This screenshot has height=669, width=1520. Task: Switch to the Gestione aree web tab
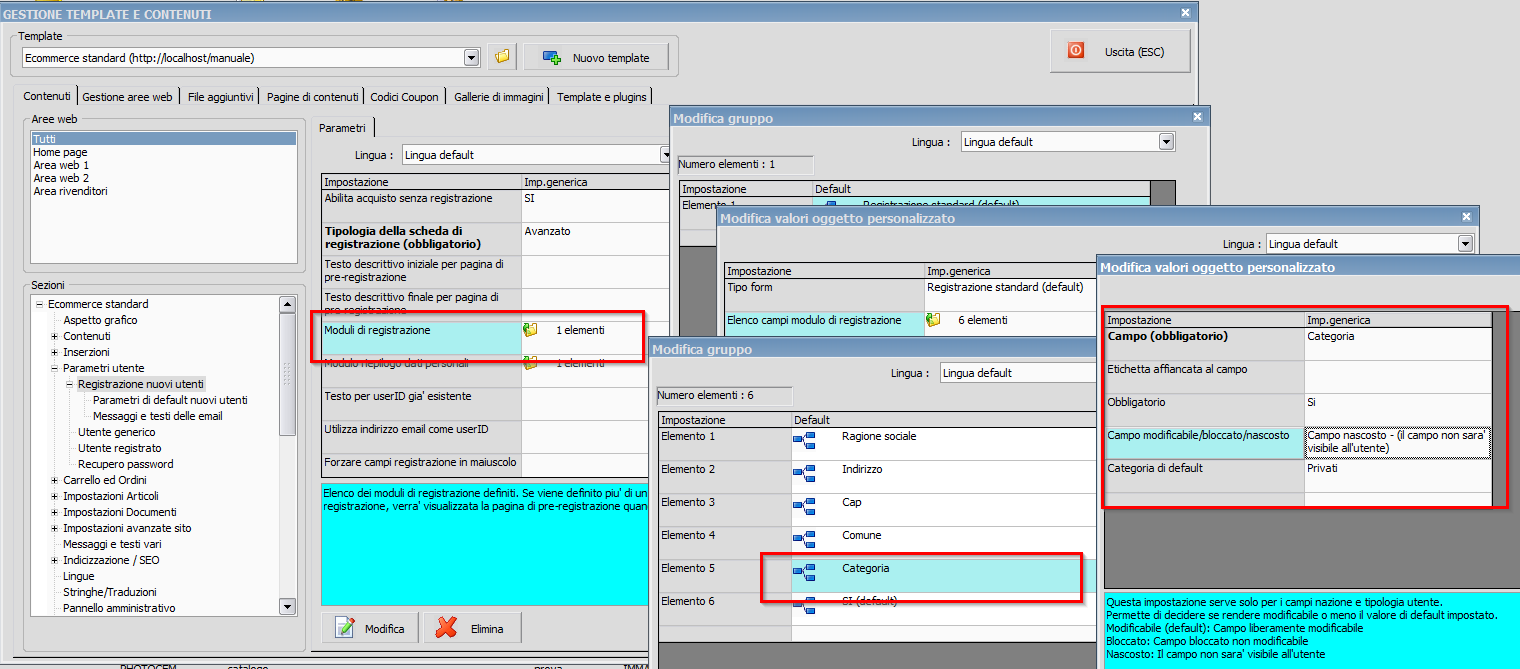click(128, 97)
